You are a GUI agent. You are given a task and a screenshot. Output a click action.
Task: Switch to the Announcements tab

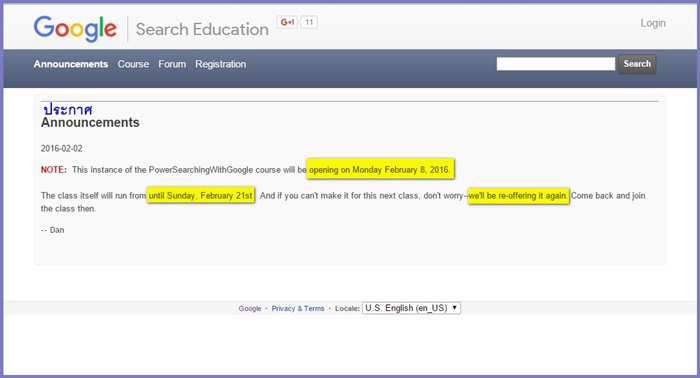tap(71, 64)
